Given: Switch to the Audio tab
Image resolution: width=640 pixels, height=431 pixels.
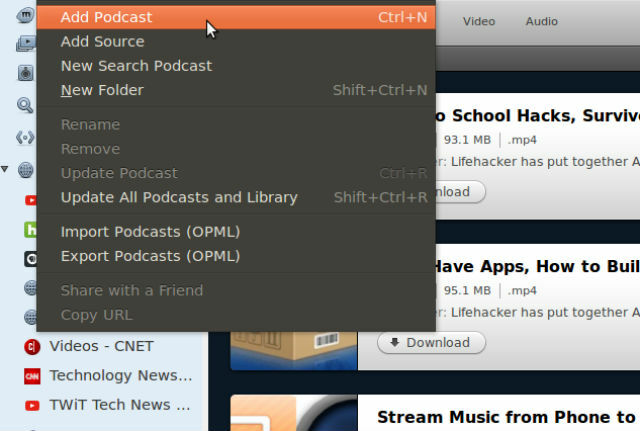Looking at the screenshot, I should (541, 21).
